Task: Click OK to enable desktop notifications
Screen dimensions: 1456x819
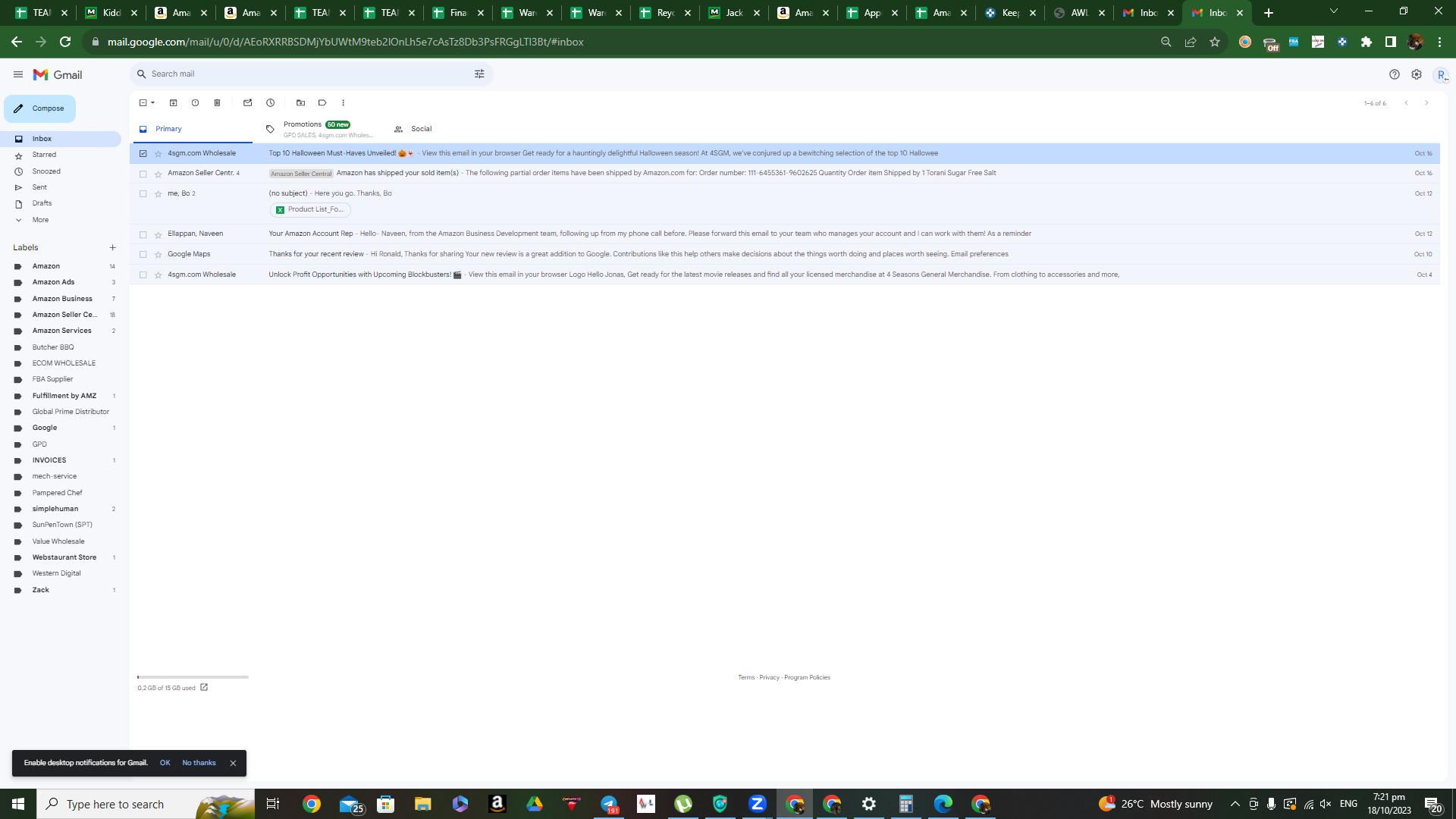Action: (165, 763)
